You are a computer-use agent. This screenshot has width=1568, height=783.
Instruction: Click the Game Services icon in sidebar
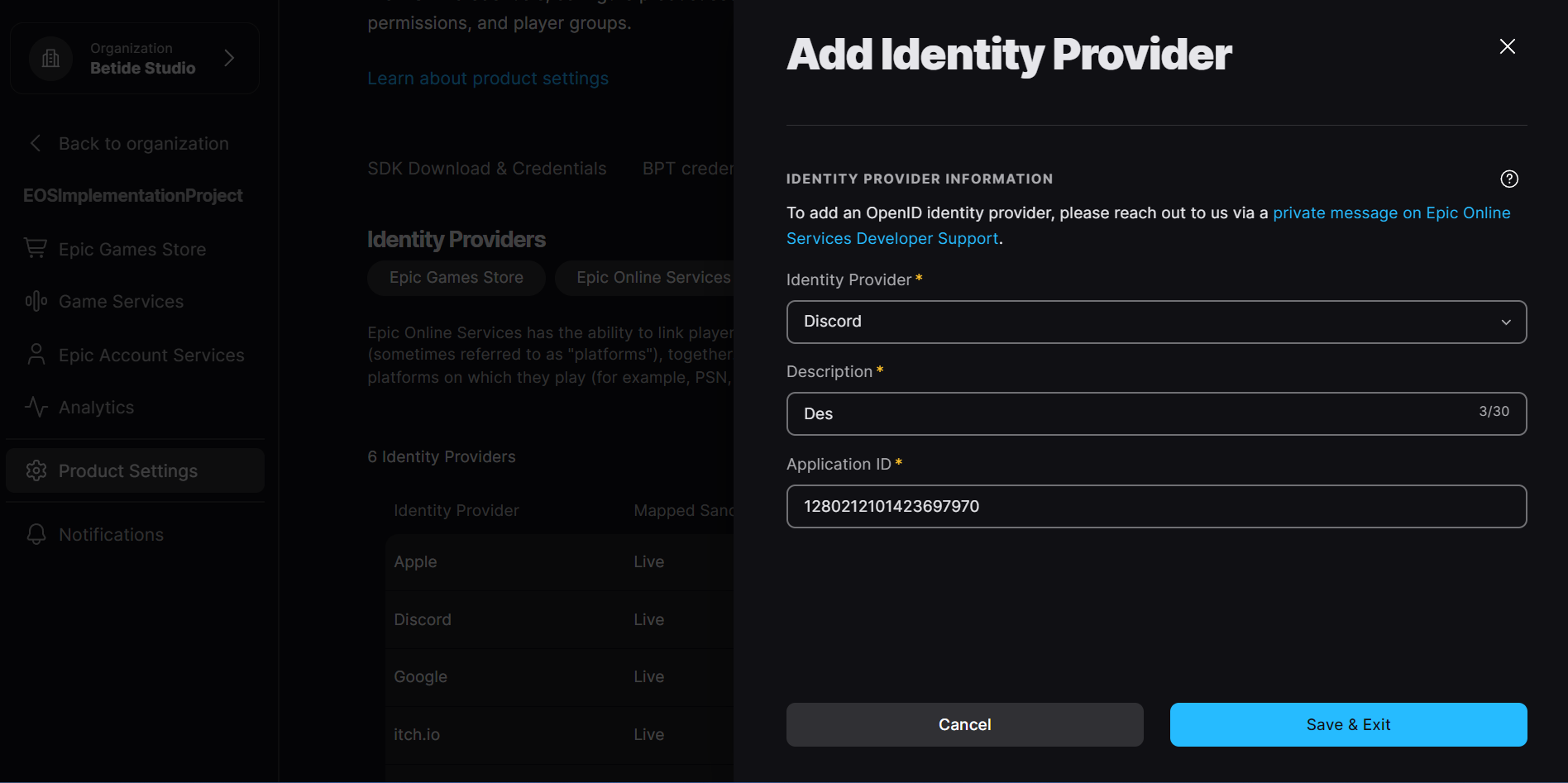pyautogui.click(x=36, y=301)
